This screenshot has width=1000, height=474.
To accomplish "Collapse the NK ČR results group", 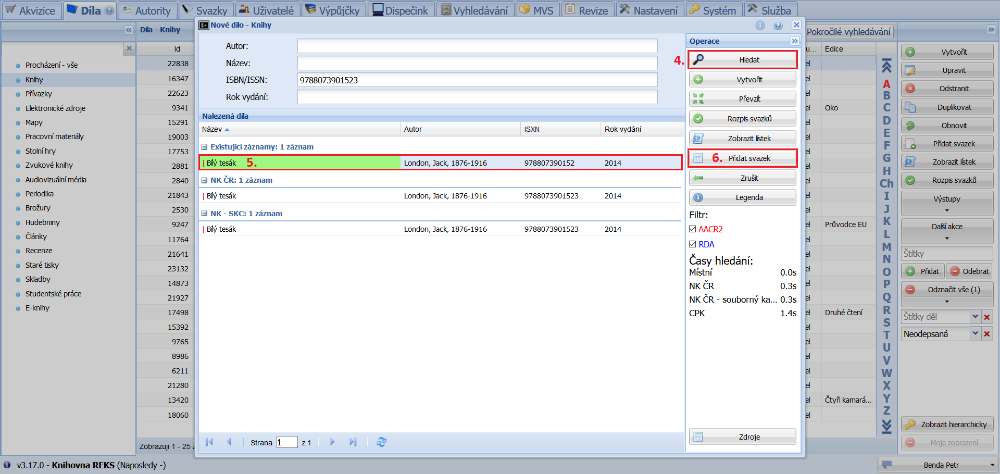I will pos(205,180).
